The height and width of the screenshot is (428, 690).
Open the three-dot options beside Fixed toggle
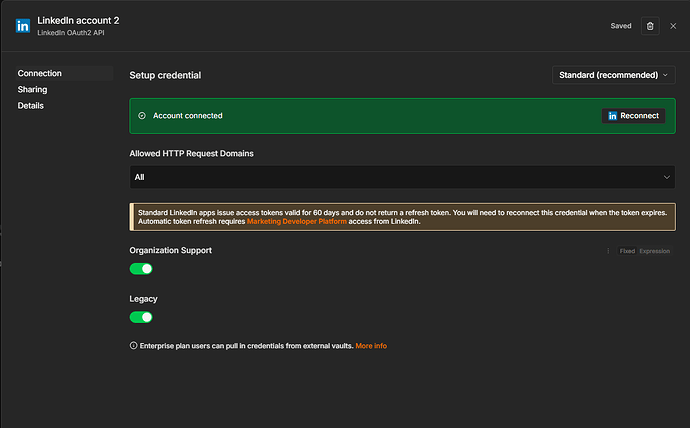click(608, 251)
